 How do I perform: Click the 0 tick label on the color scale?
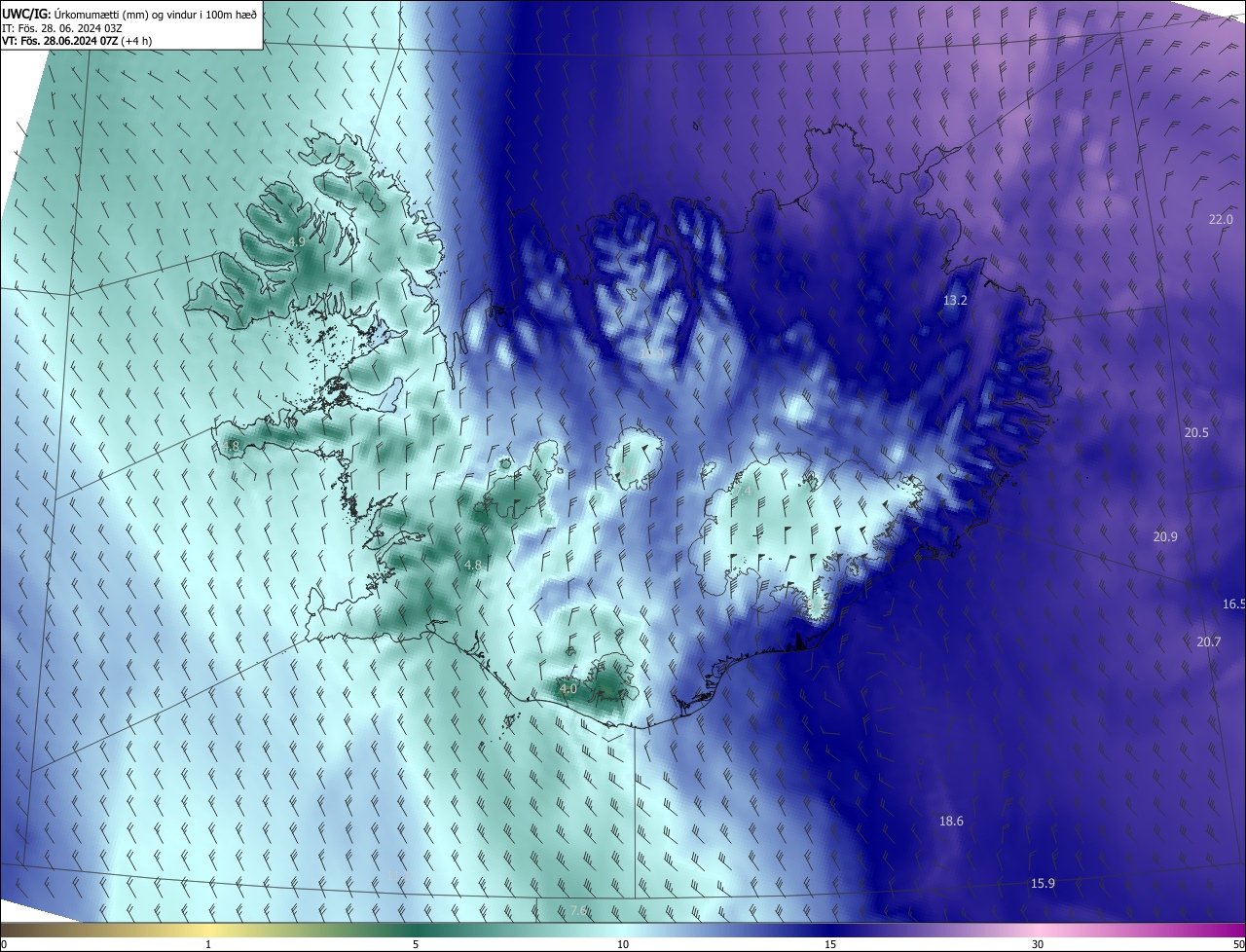[3, 944]
